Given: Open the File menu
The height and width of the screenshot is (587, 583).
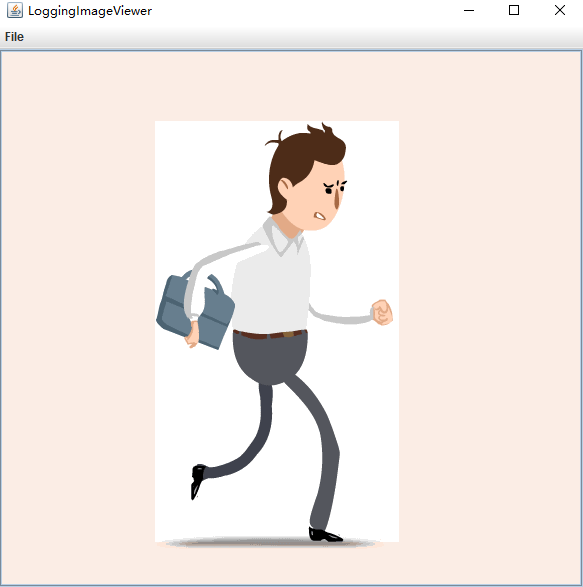Looking at the screenshot, I should [14, 37].
